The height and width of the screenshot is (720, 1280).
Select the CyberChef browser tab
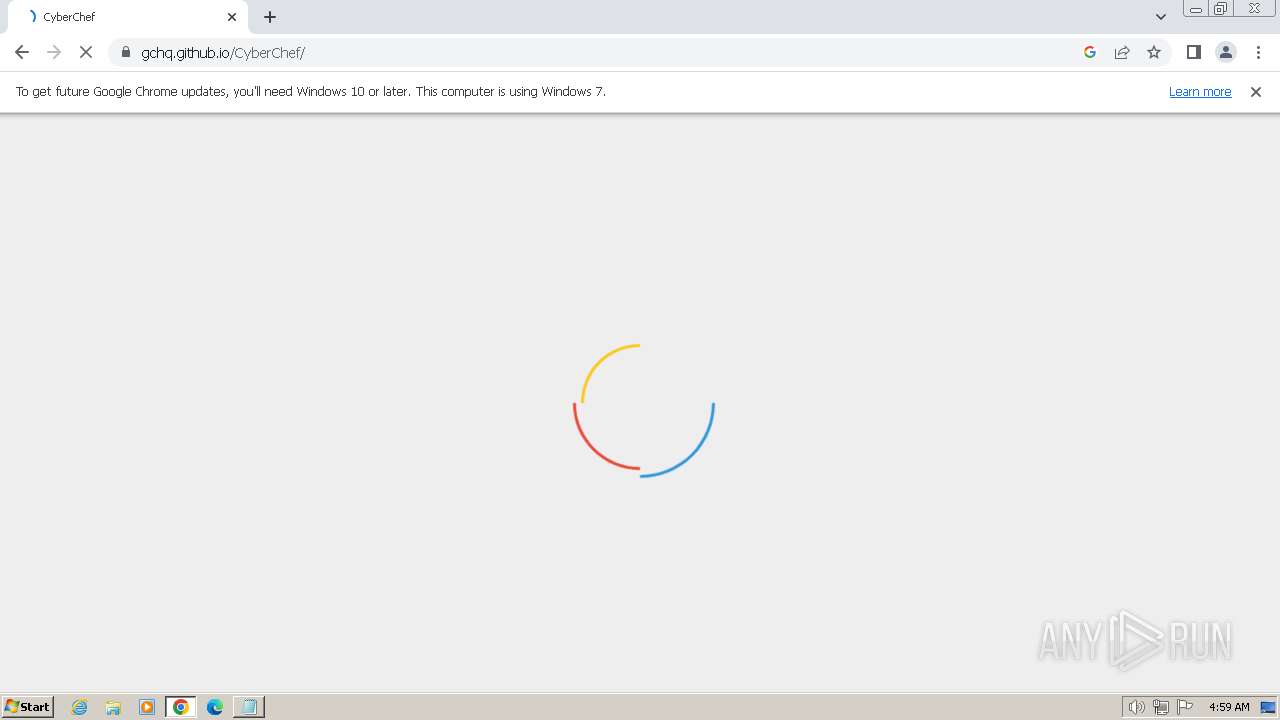[130, 17]
